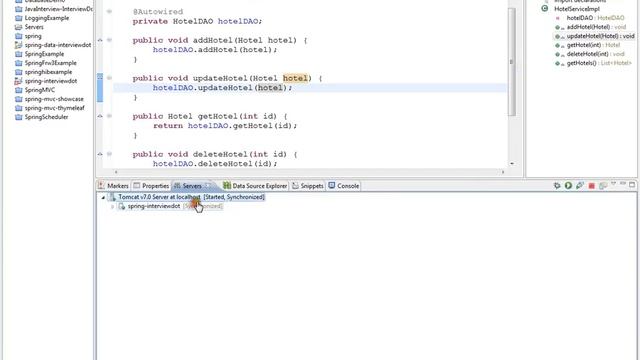Image resolution: width=640 pixels, height=360 pixels.
Task: Expand the spring-interviewdot server module
Action: [x=112, y=207]
